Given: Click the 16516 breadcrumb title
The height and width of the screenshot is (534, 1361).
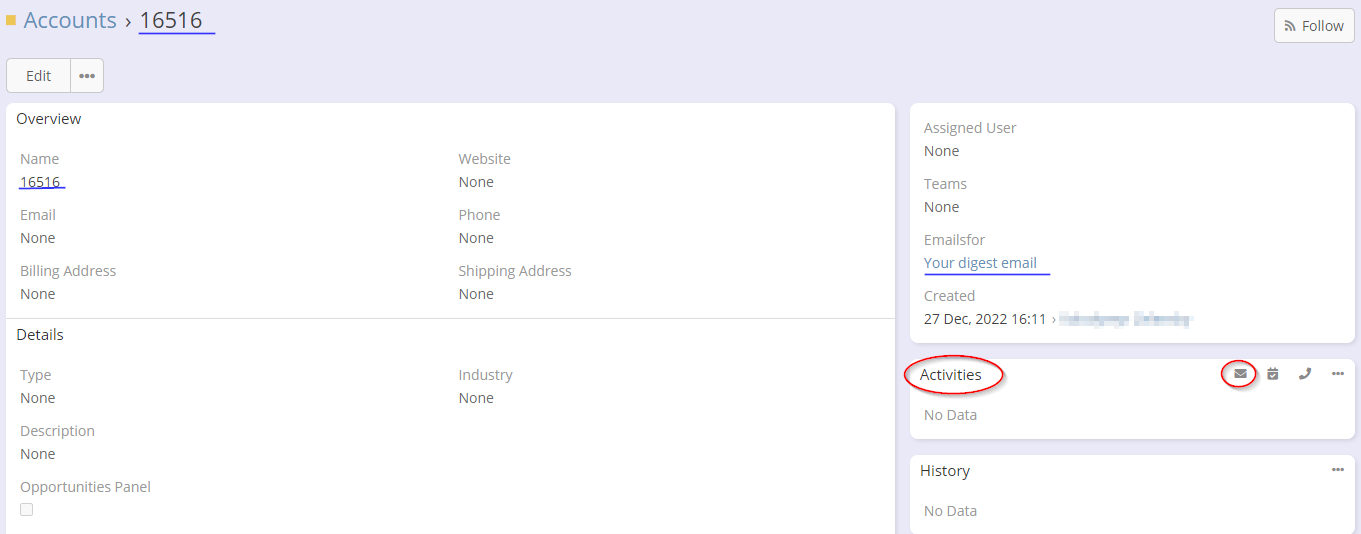Looking at the screenshot, I should coord(171,20).
